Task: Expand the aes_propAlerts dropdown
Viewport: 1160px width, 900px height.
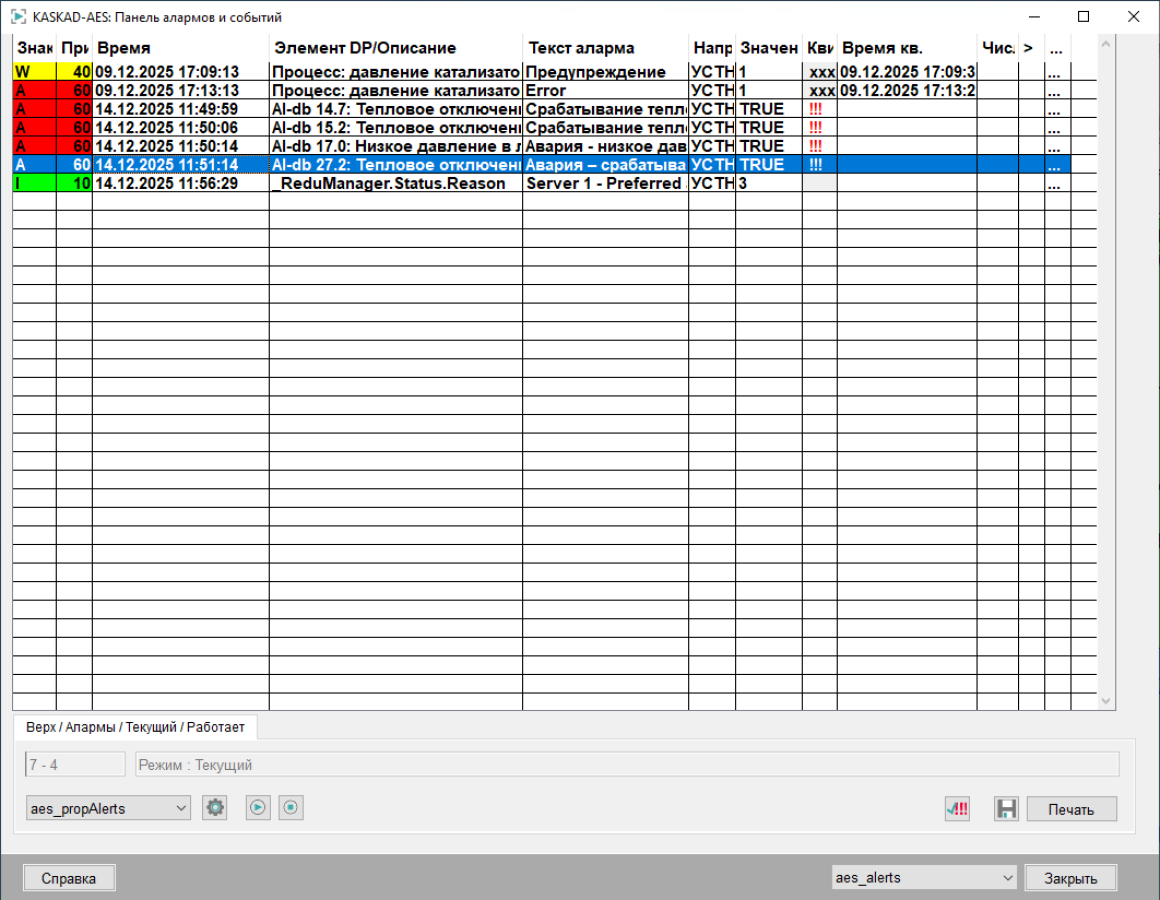Action: coord(108,808)
